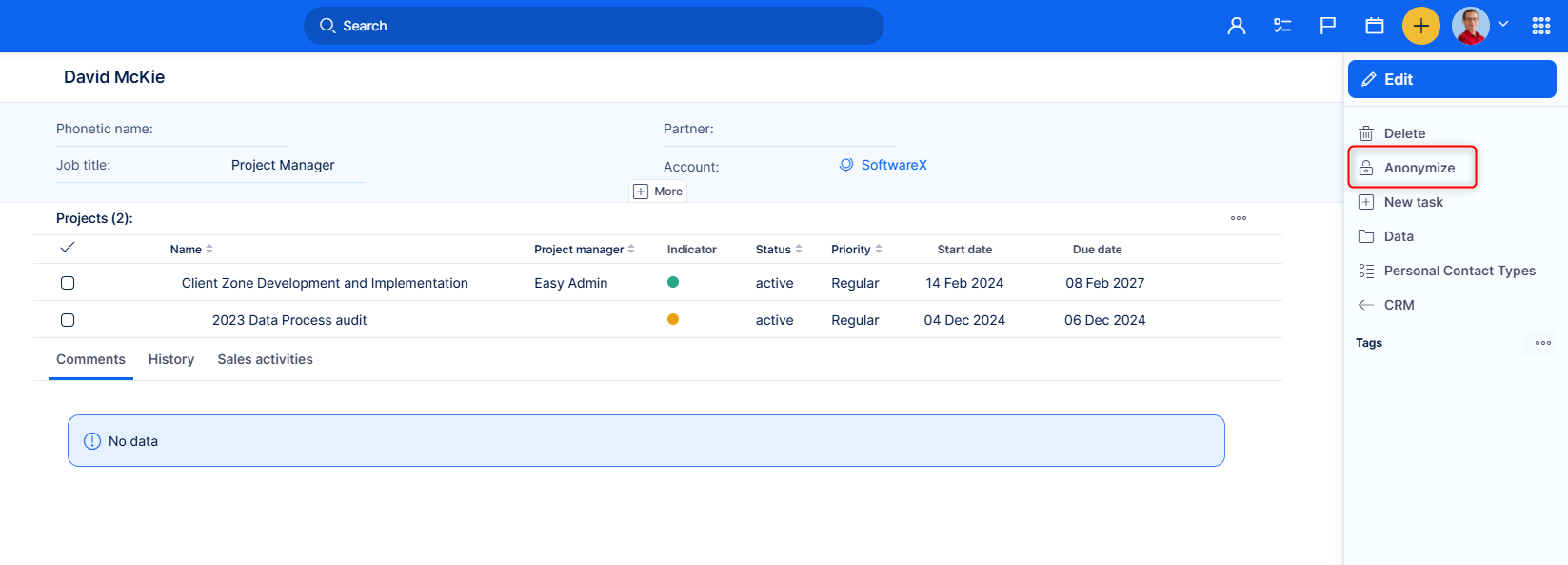Screen dimensions: 1568x565
Task: Open the Sales activities tab
Action: pos(265,359)
